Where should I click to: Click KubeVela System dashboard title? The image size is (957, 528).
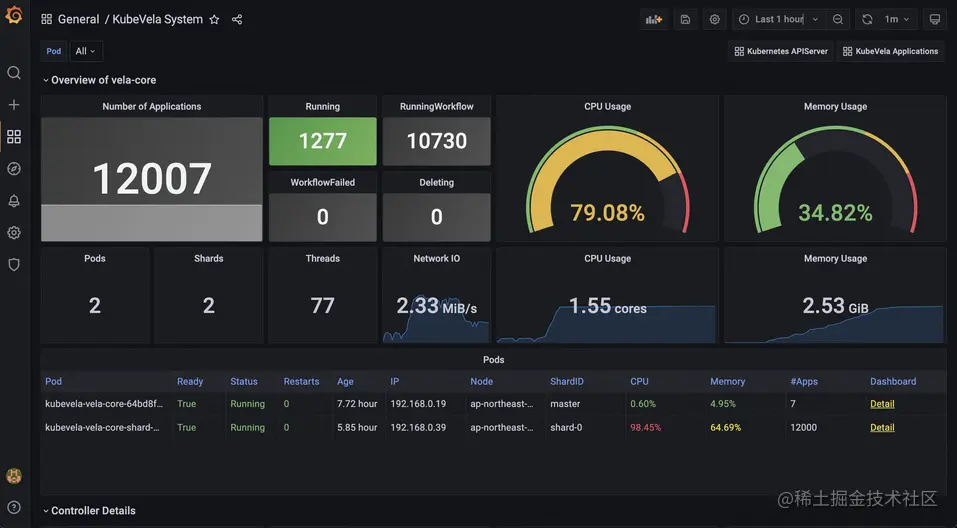coord(157,20)
